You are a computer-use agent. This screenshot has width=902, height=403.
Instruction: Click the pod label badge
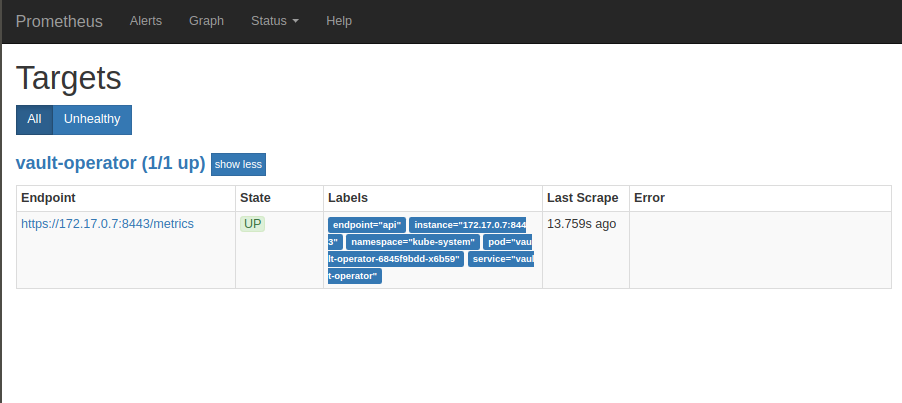point(508,242)
